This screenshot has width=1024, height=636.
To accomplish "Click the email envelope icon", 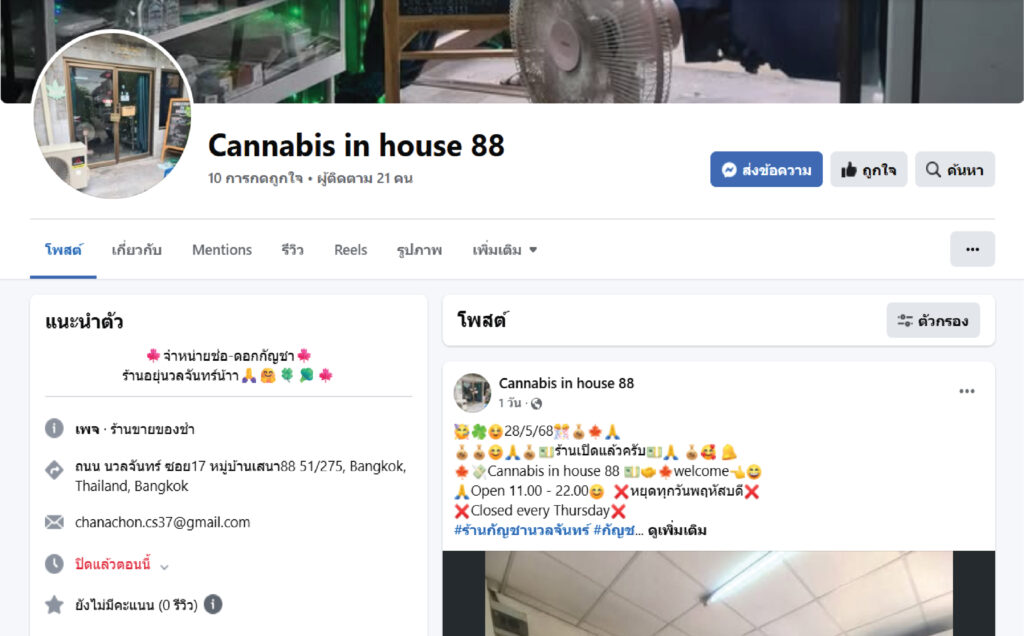I will pyautogui.click(x=54, y=522).
